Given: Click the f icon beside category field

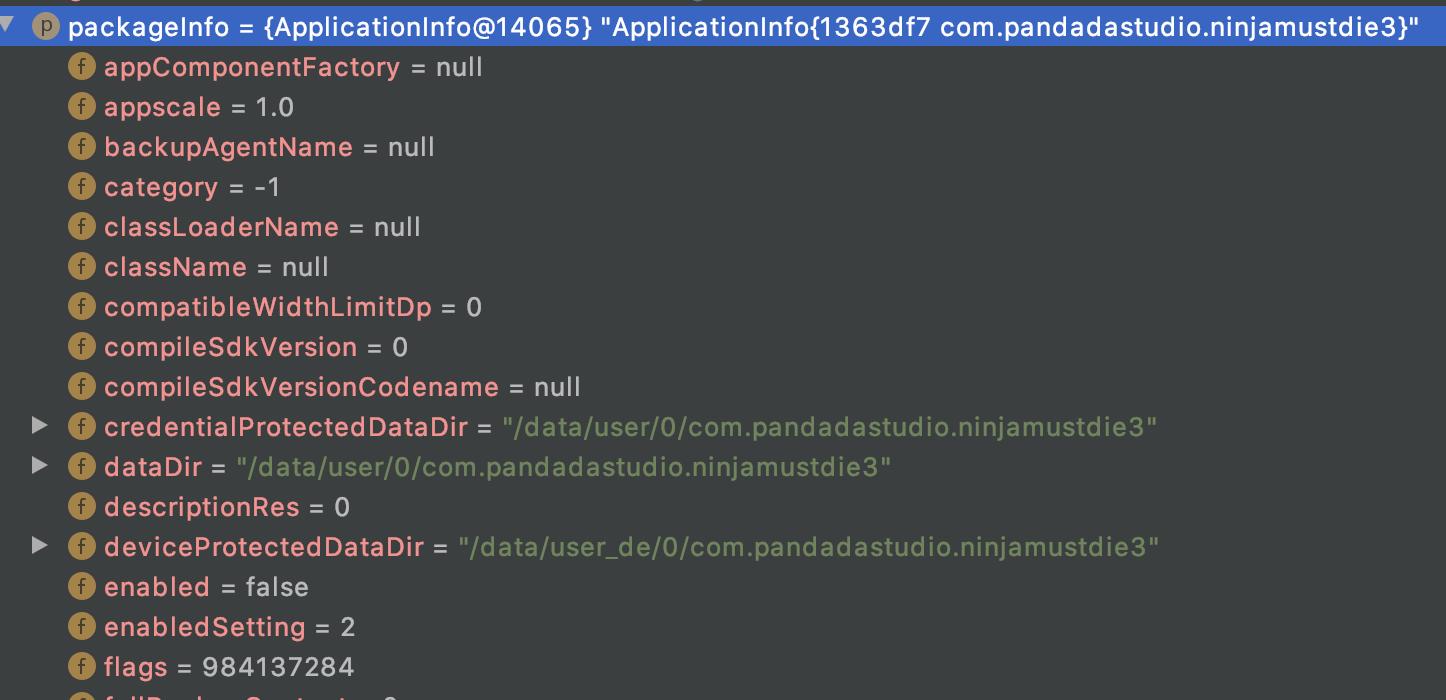Looking at the screenshot, I should [x=82, y=186].
